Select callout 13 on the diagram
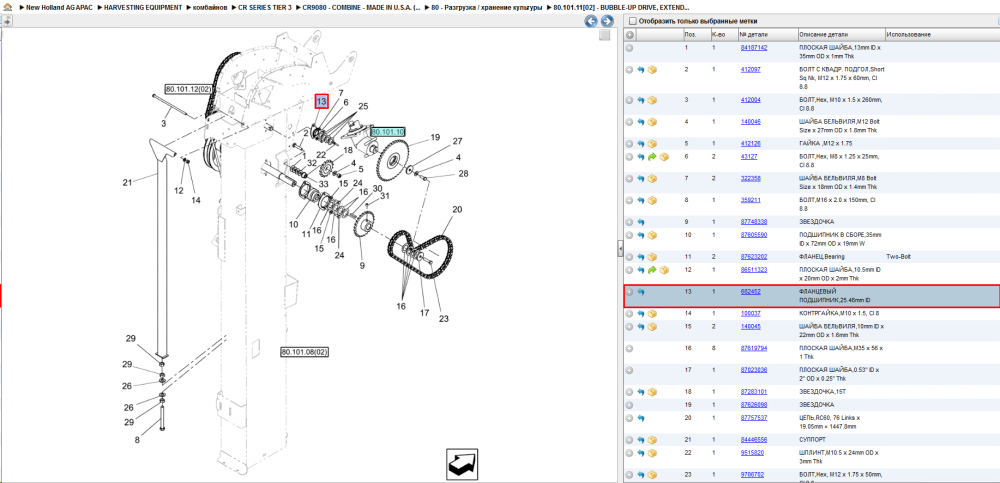1000x483 pixels. click(x=321, y=101)
